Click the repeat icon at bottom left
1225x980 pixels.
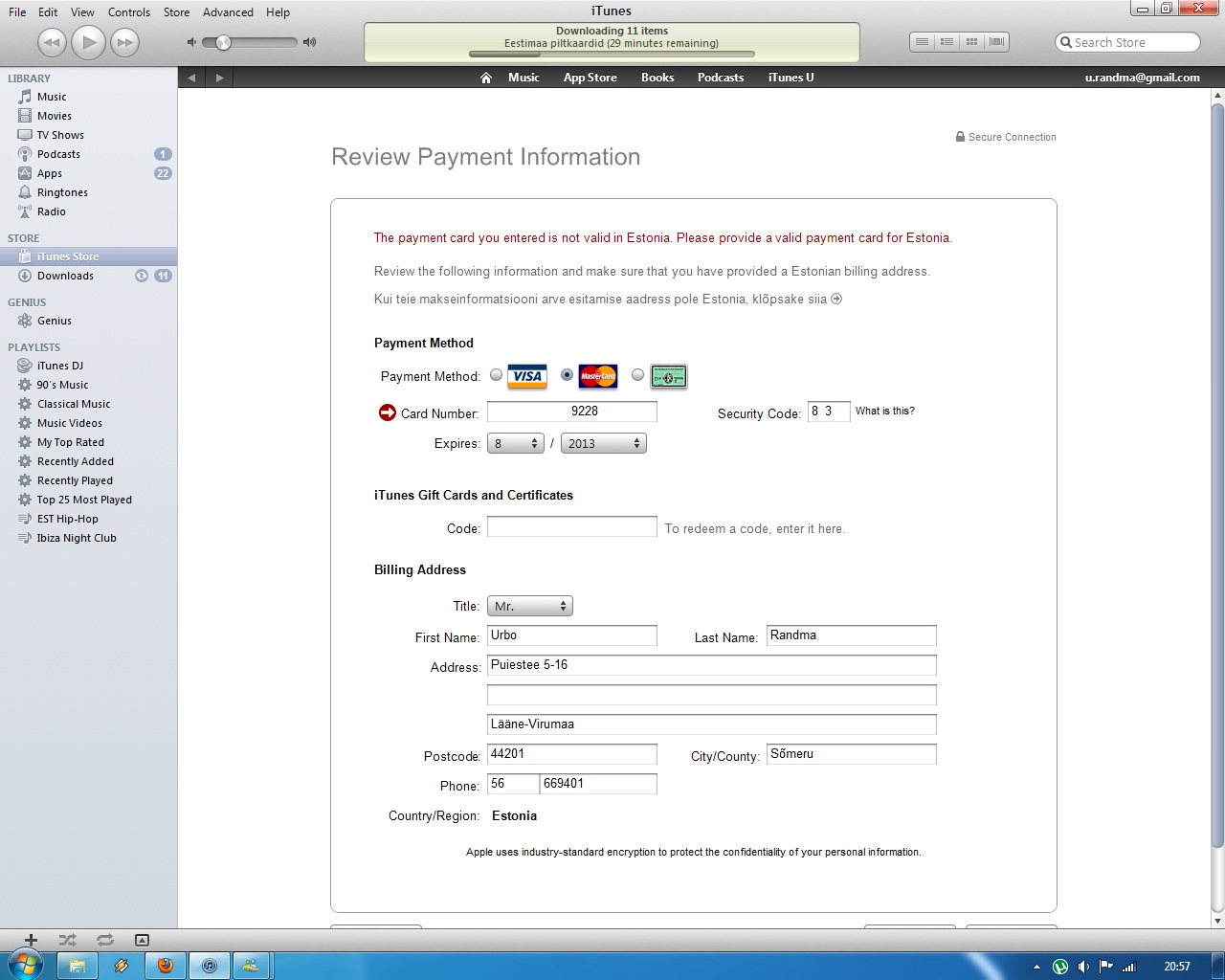(x=104, y=940)
